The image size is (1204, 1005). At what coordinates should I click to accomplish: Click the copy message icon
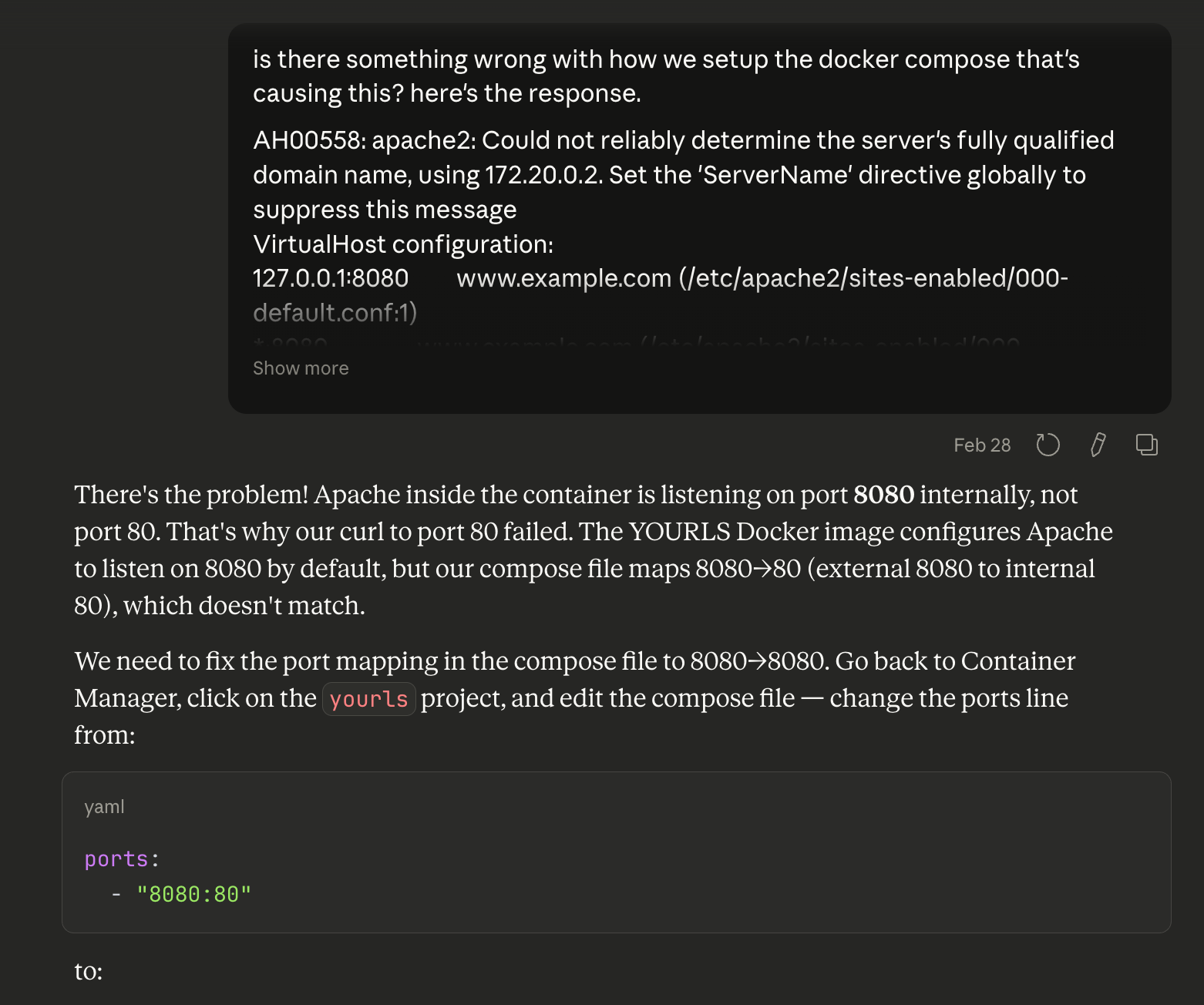pos(1146,445)
